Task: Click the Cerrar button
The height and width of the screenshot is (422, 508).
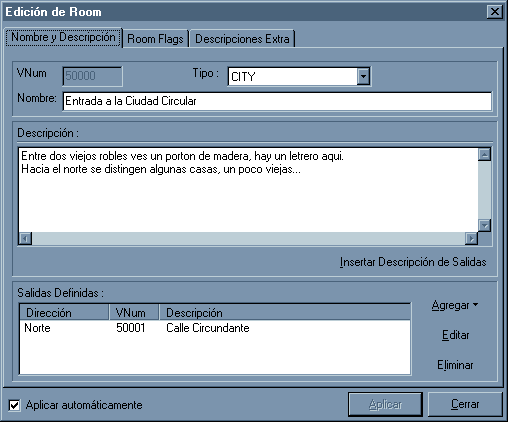Action: click(x=465, y=404)
